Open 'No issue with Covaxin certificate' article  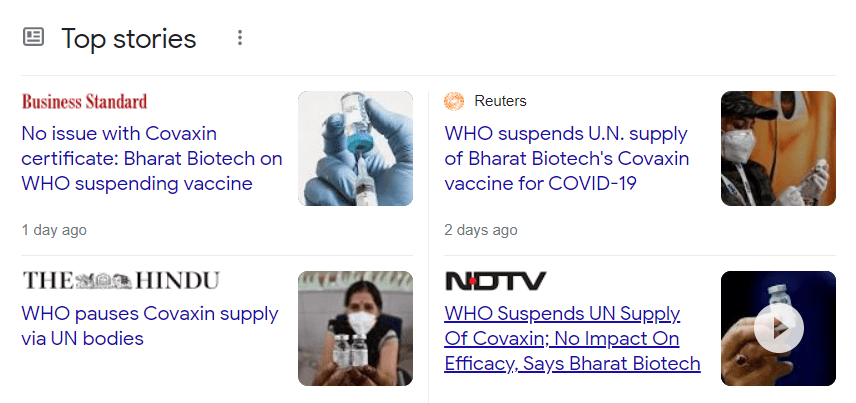pos(151,158)
